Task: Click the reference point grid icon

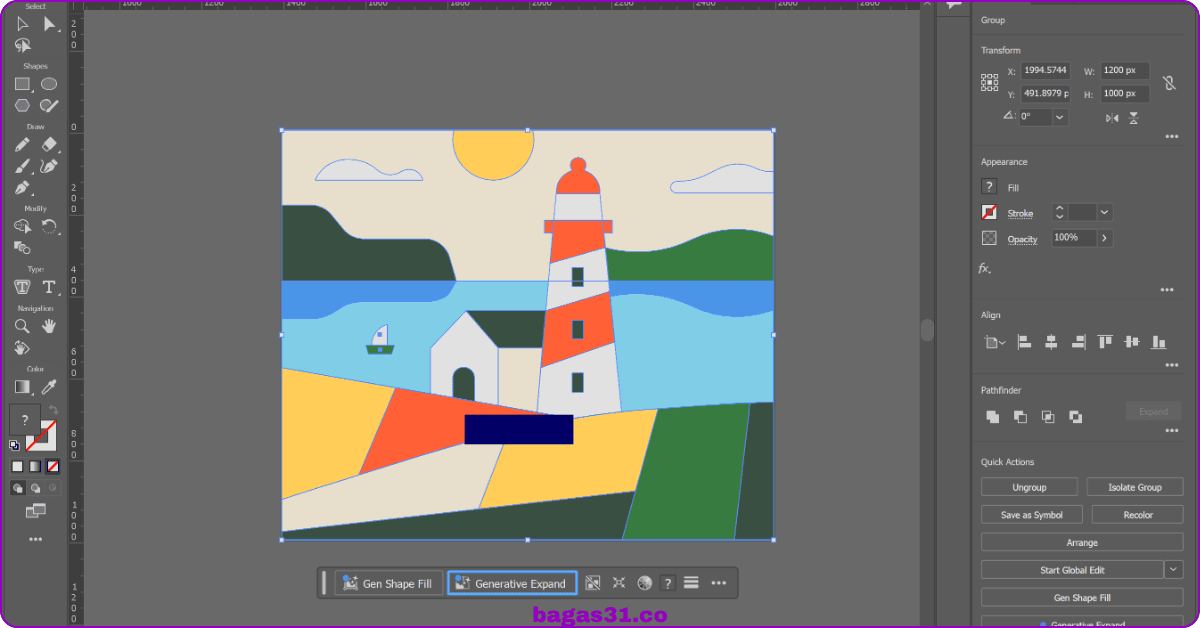Action: [x=989, y=83]
